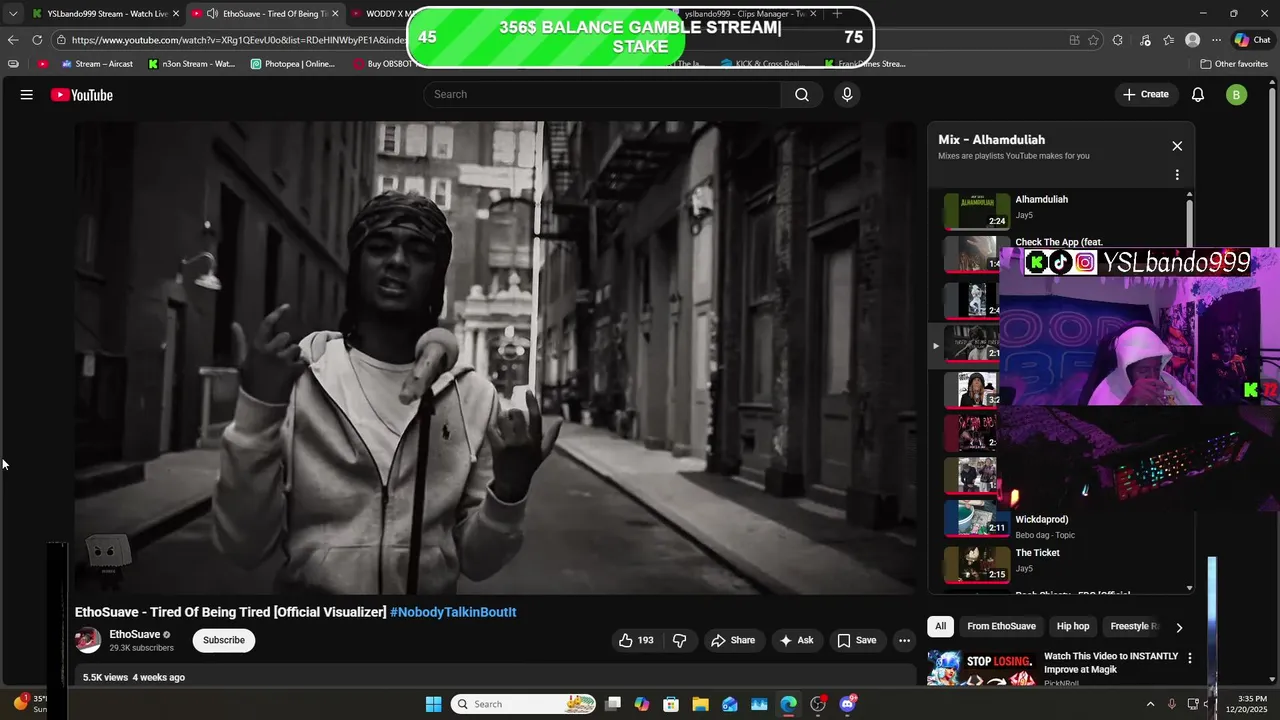Click the YouTube search magnifier button
Viewport: 1280px width, 720px height.
coord(802,94)
